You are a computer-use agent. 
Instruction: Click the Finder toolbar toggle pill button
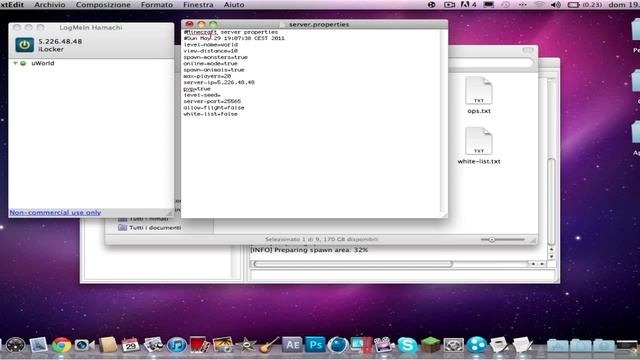coord(528,50)
